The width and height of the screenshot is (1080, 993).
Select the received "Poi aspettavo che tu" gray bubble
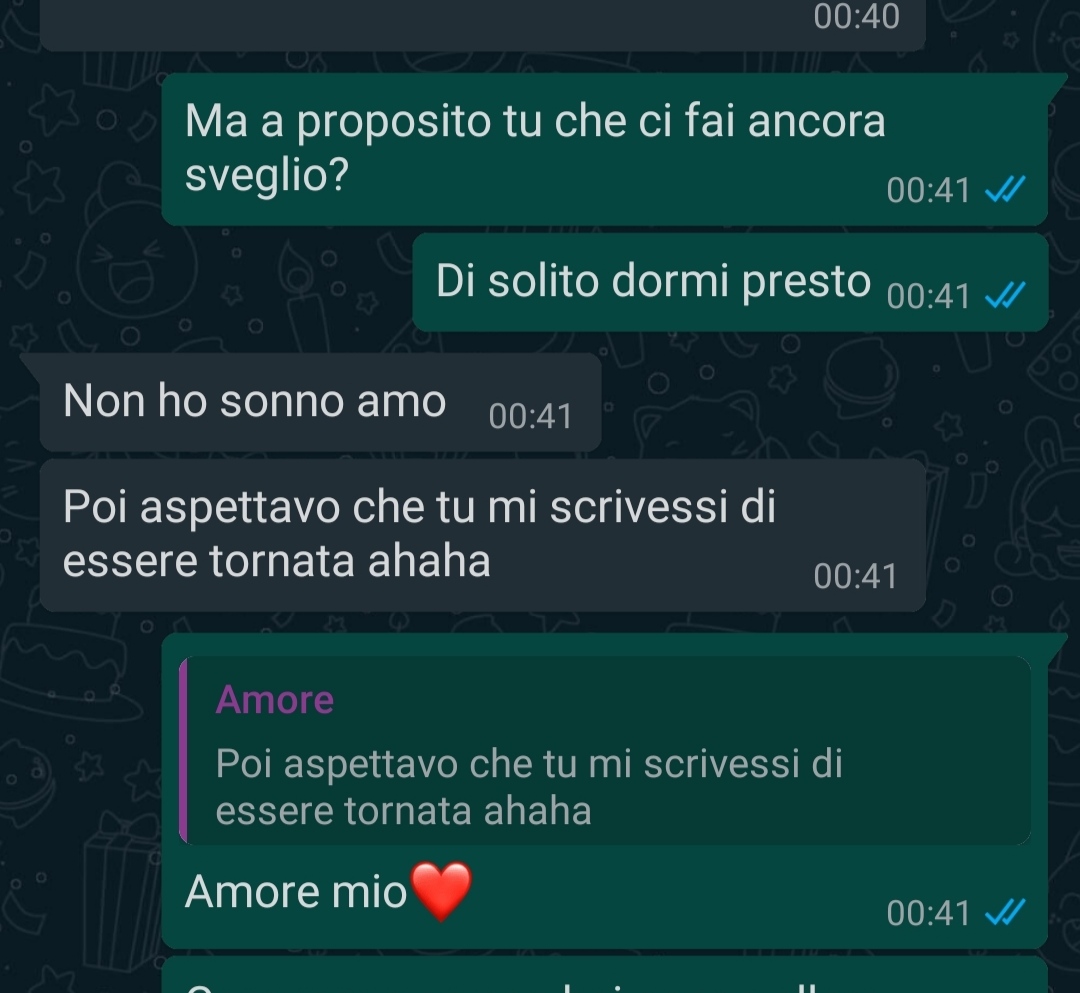[x=483, y=535]
